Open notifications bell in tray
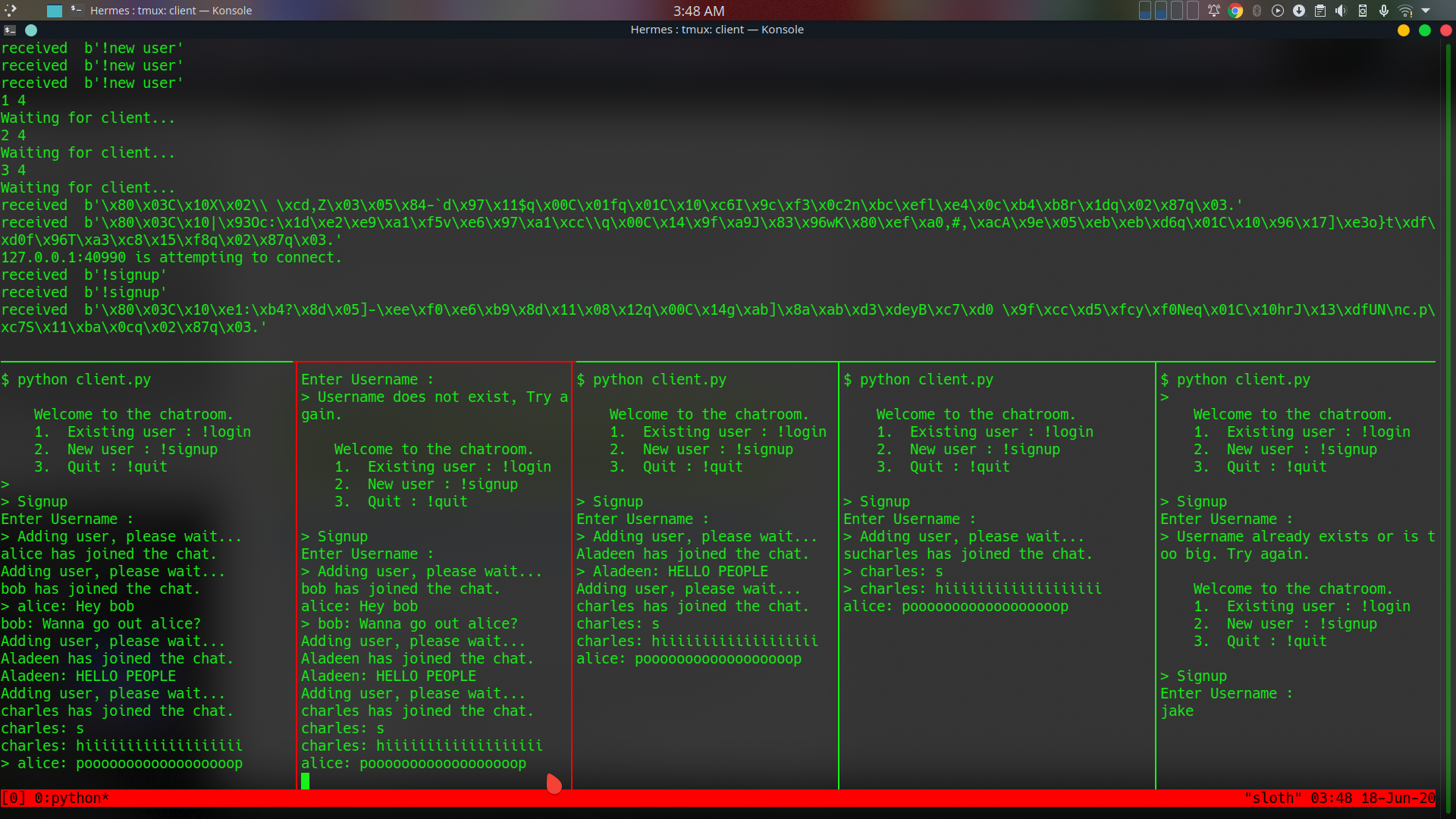1456x819 pixels. click(1213, 11)
